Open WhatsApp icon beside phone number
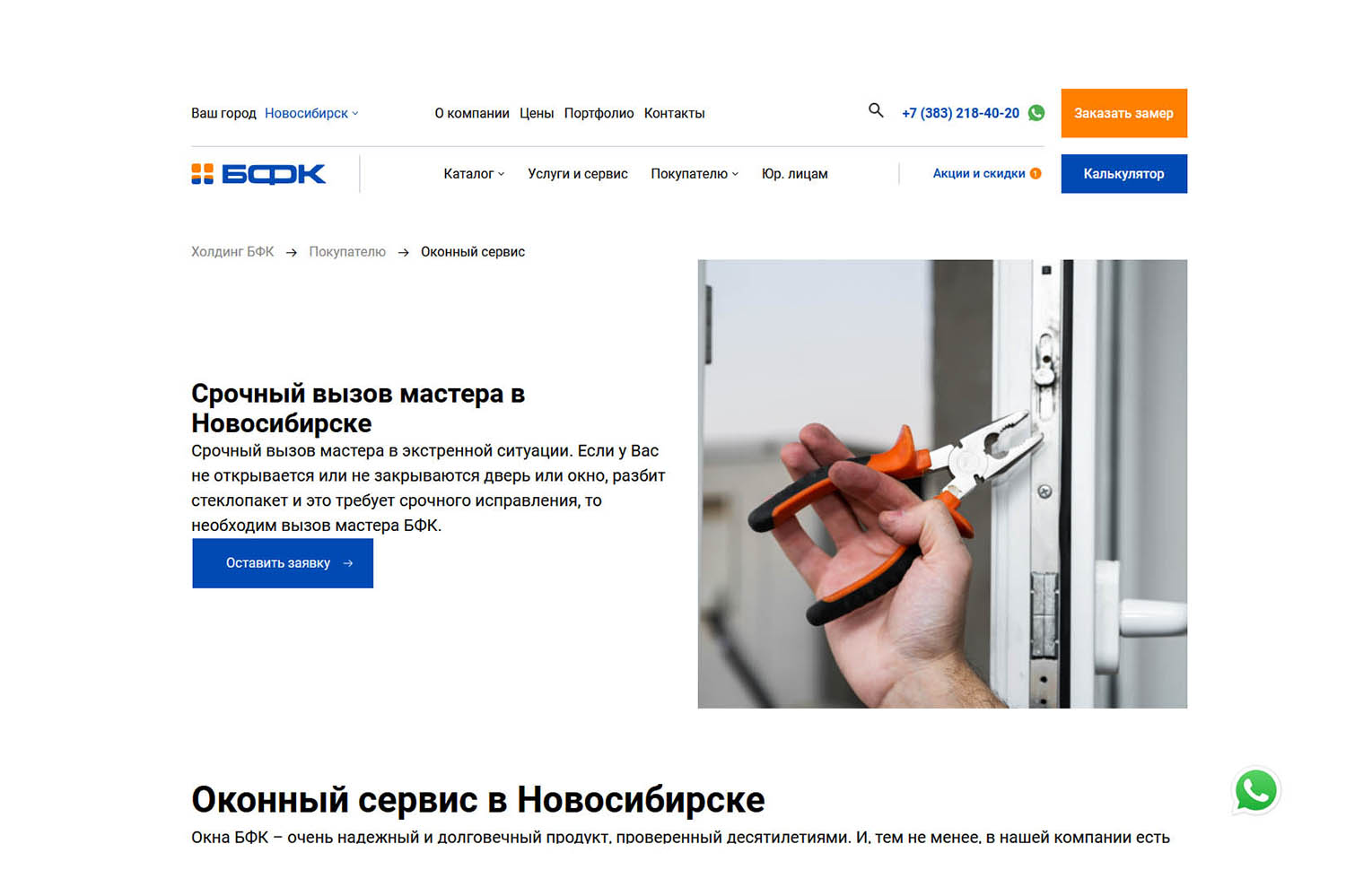Viewport: 1346px width, 896px height. pos(1036,113)
